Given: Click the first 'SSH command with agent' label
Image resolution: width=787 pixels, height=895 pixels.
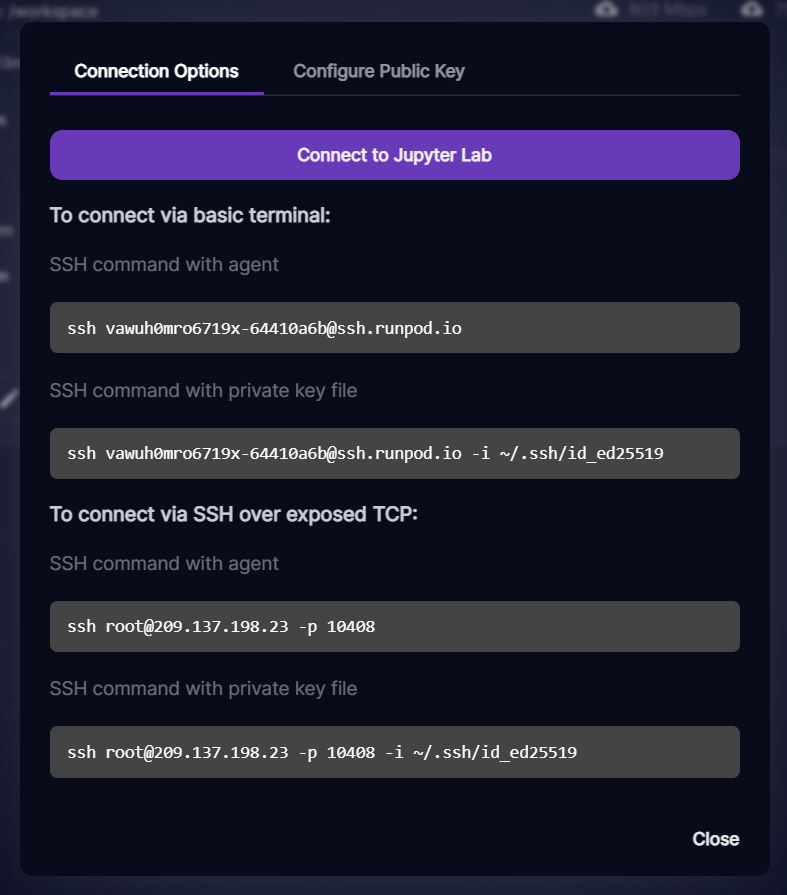Looking at the screenshot, I should [x=164, y=265].
